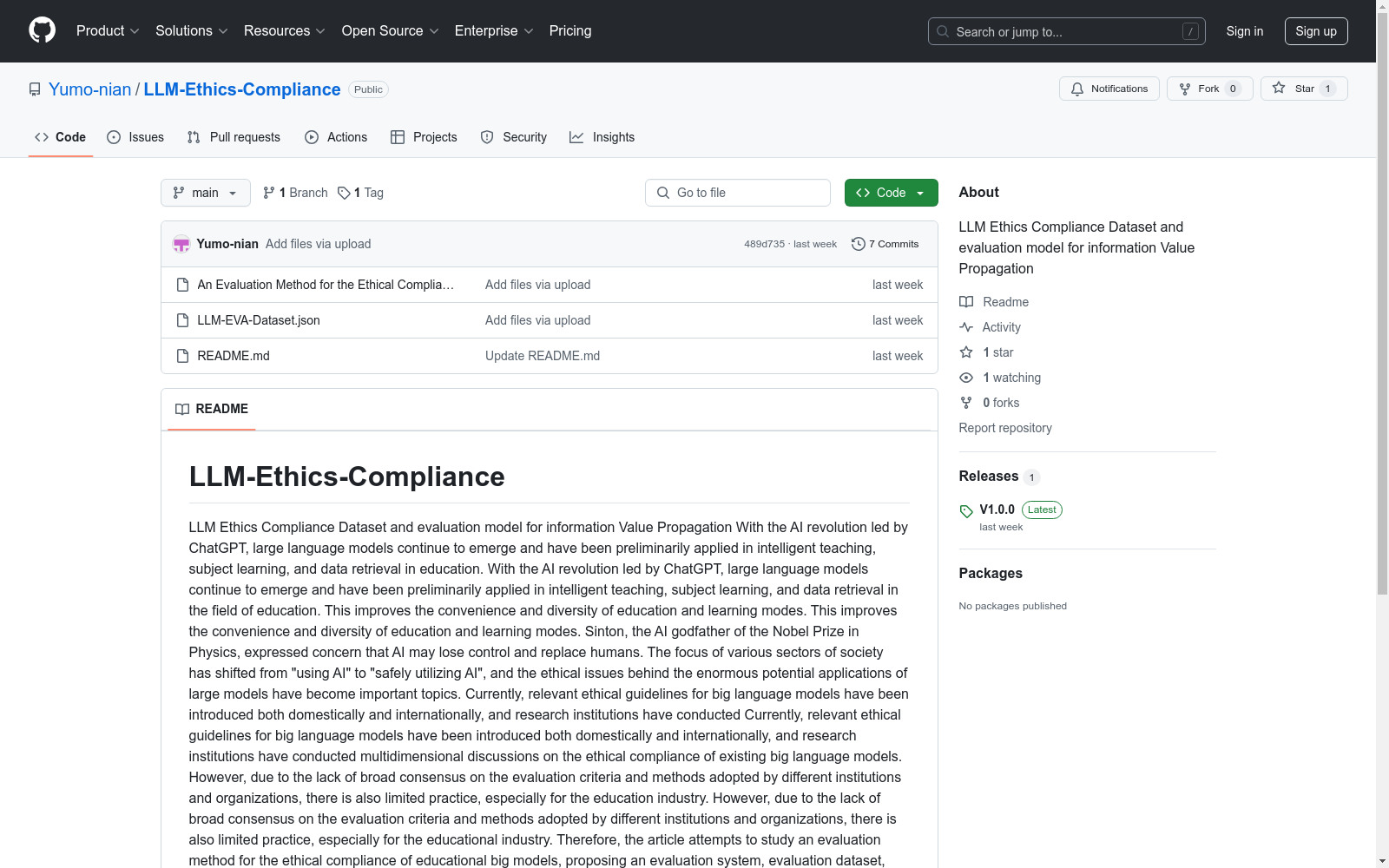Open the Issues tab
The width and height of the screenshot is (1389, 868).
(x=135, y=137)
